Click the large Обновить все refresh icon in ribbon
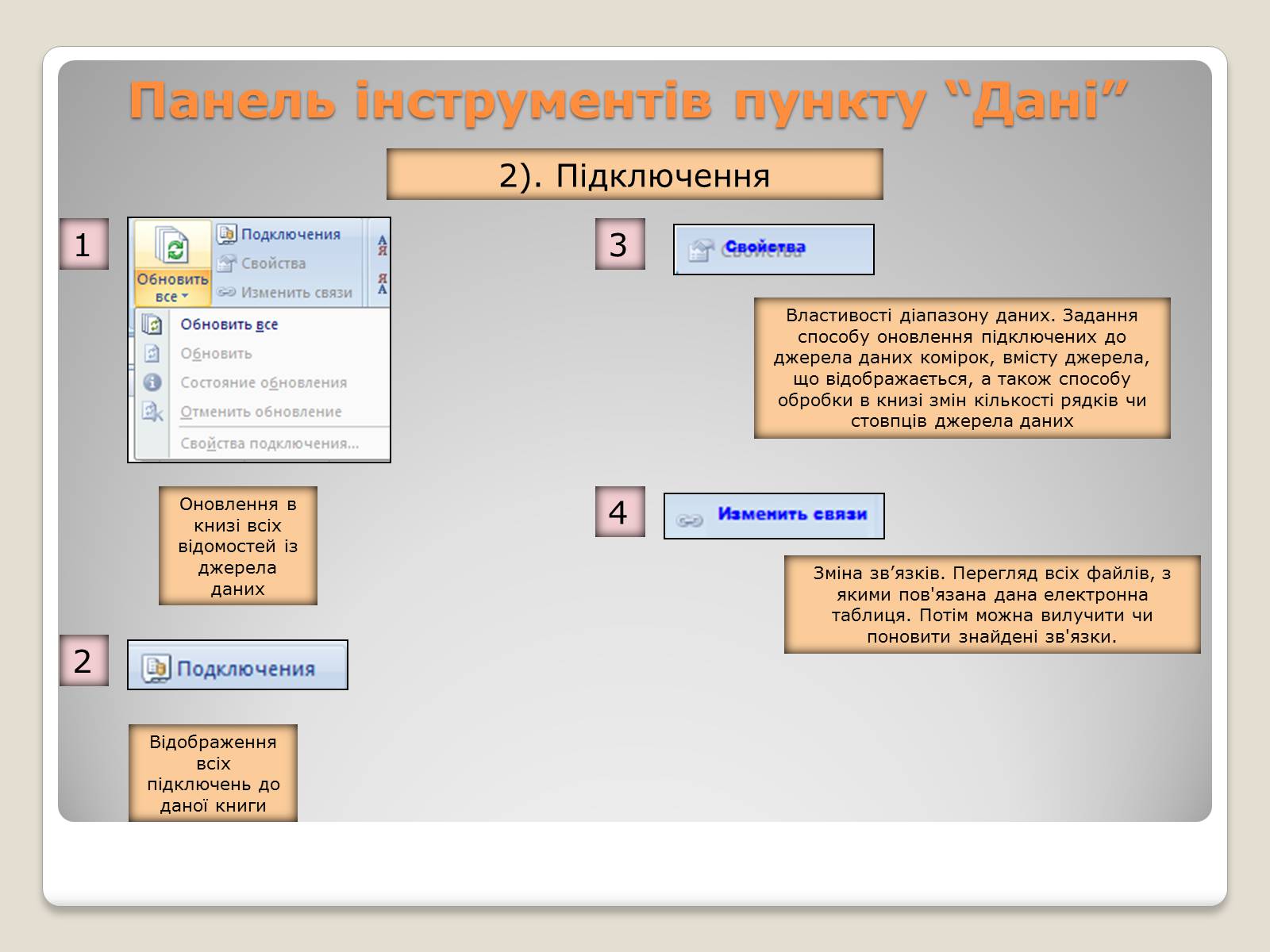Image resolution: width=1270 pixels, height=952 pixels. [172, 247]
